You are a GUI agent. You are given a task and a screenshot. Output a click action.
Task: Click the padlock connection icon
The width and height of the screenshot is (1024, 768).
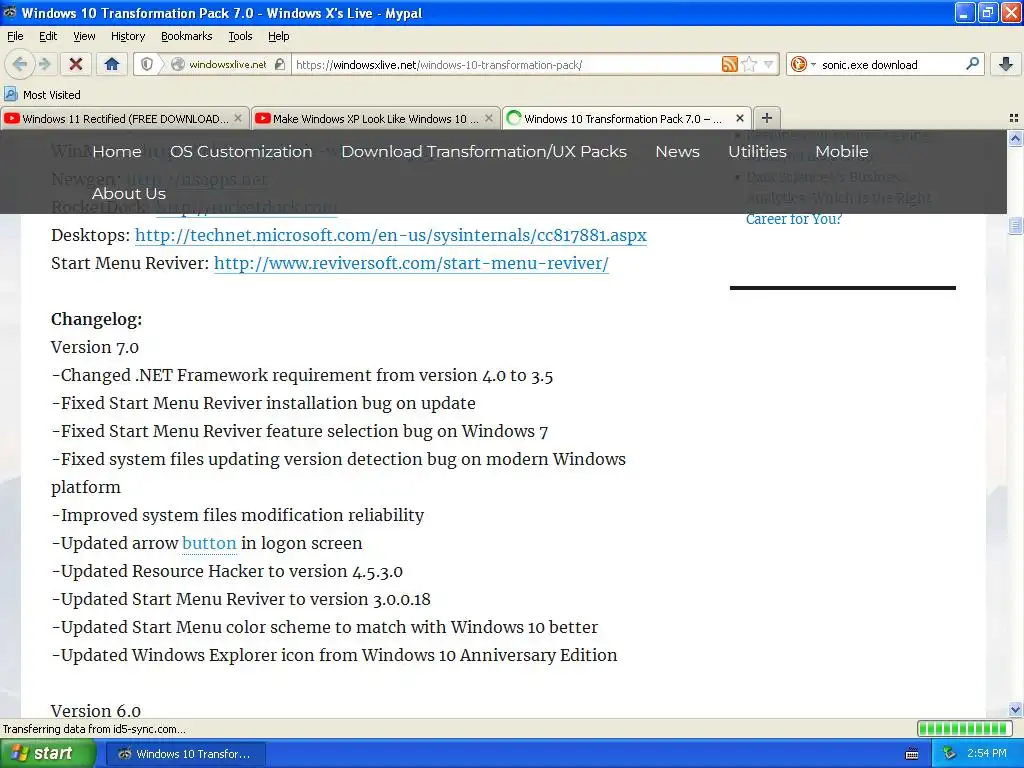tap(280, 64)
